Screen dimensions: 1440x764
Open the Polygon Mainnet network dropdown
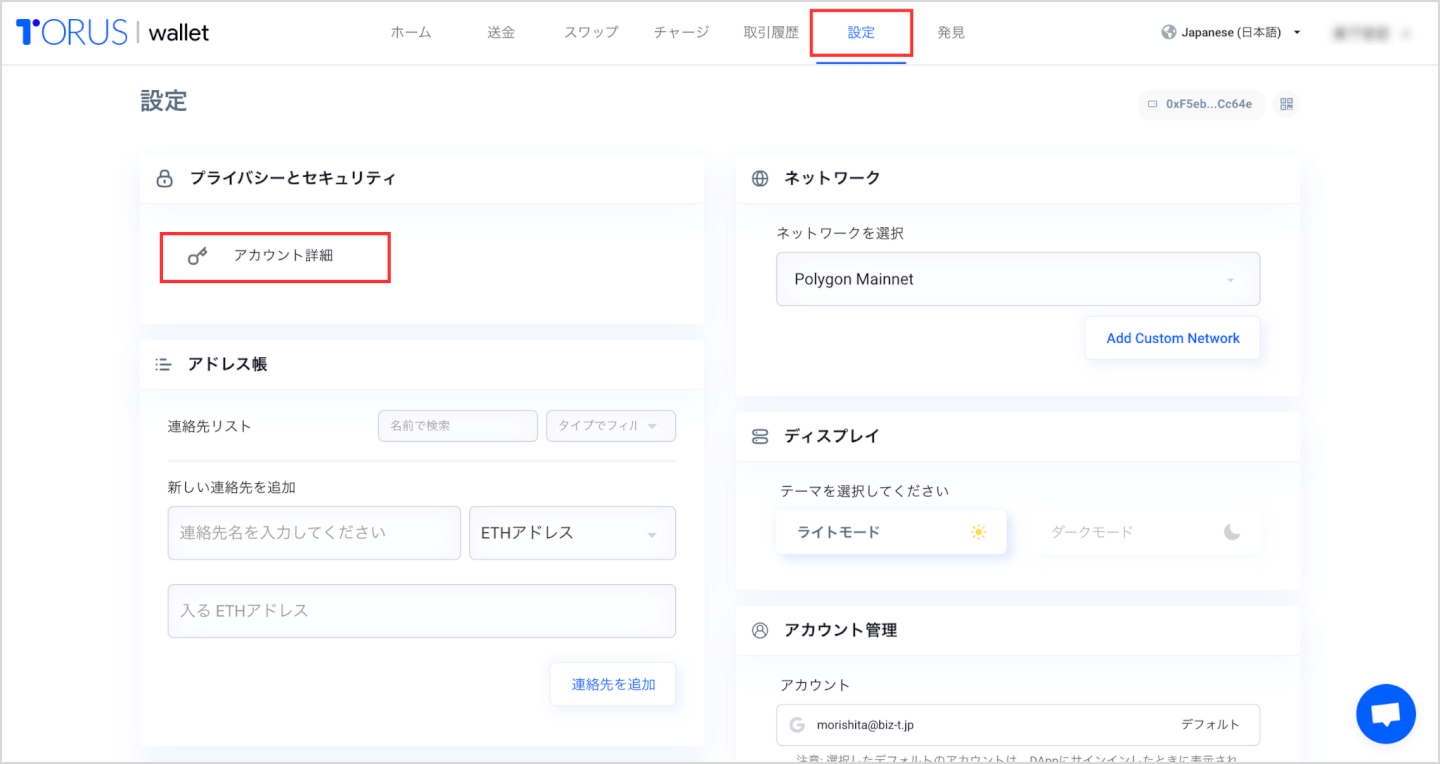pyautogui.click(x=1017, y=279)
